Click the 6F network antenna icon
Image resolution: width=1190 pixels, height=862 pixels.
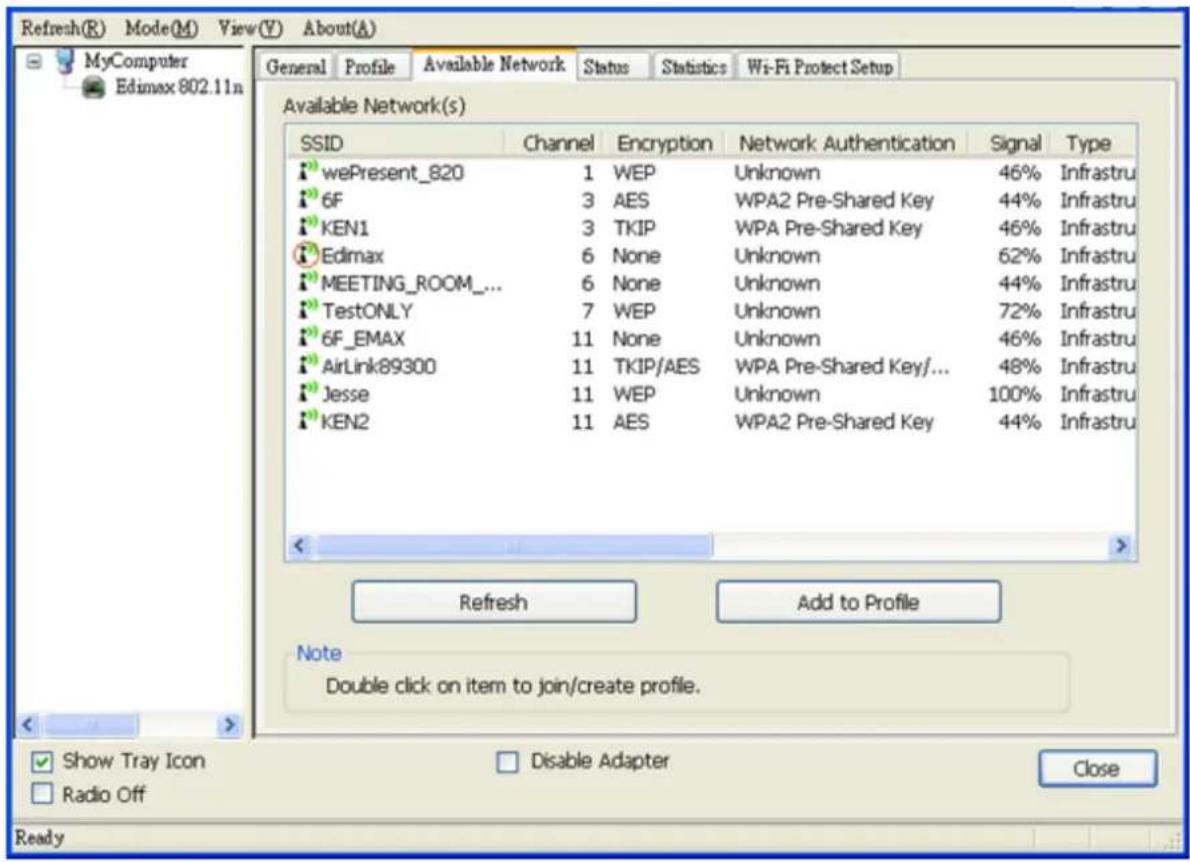[307, 200]
